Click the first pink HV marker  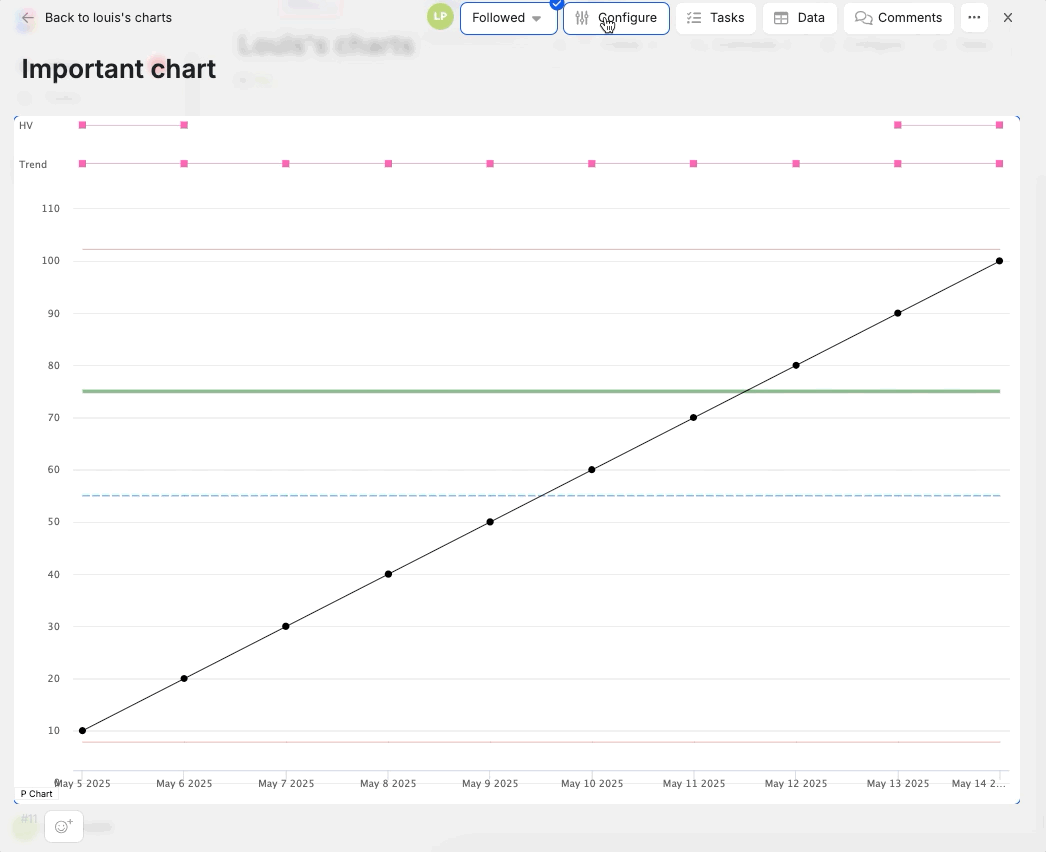pyautogui.click(x=82, y=125)
